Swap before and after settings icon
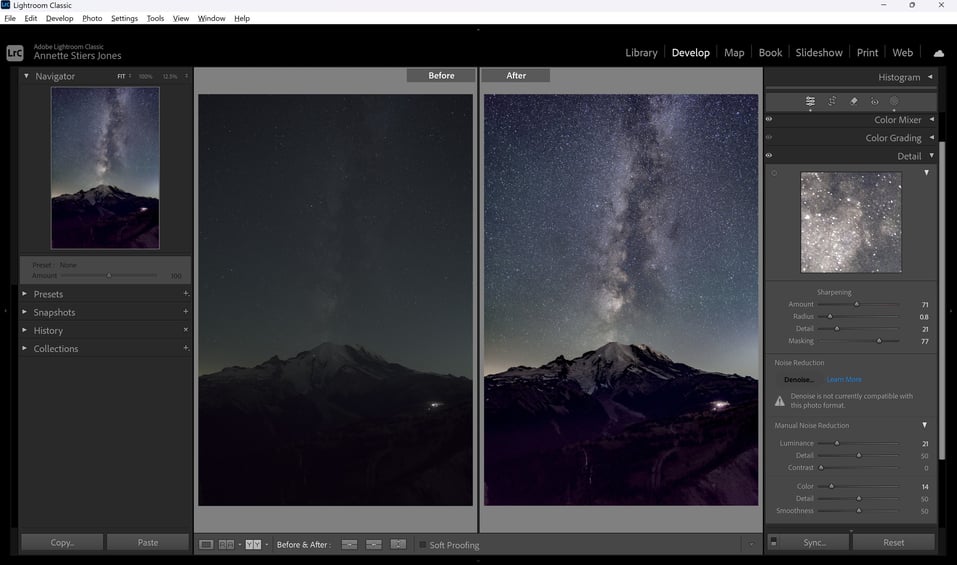Viewport: 957px width, 565px height. coord(398,544)
